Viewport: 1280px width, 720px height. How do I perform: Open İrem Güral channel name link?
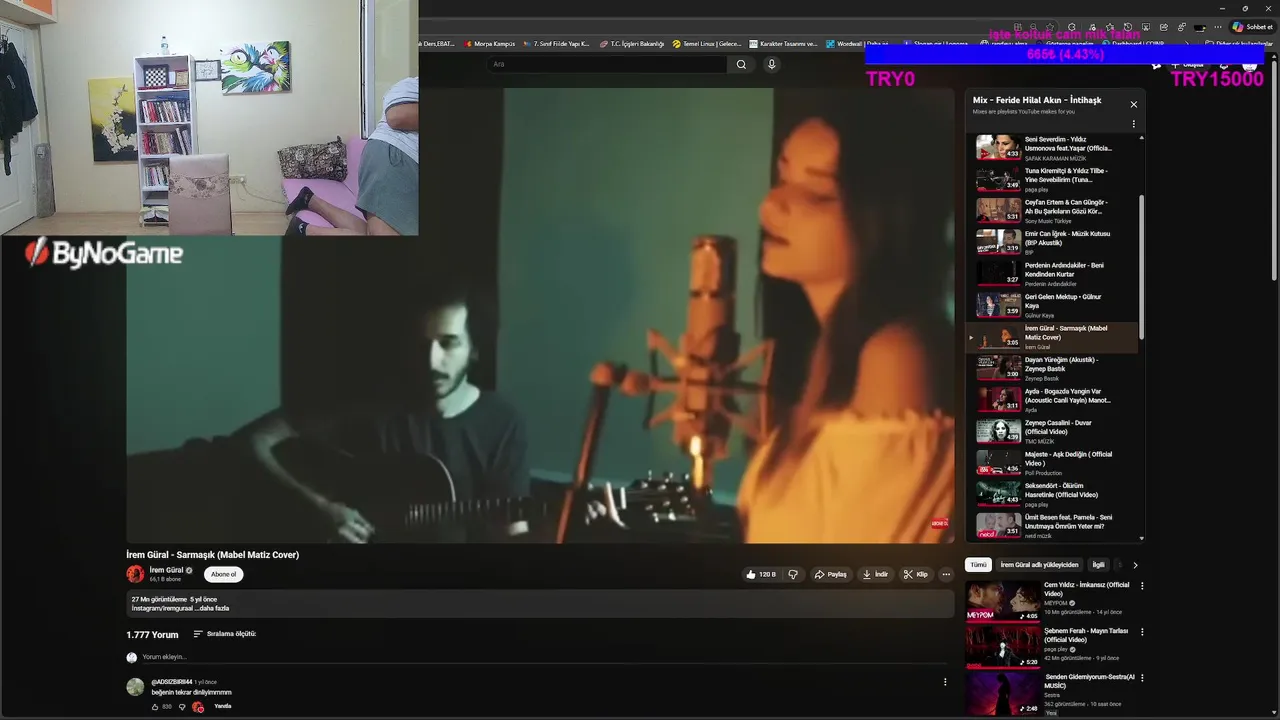click(166, 570)
